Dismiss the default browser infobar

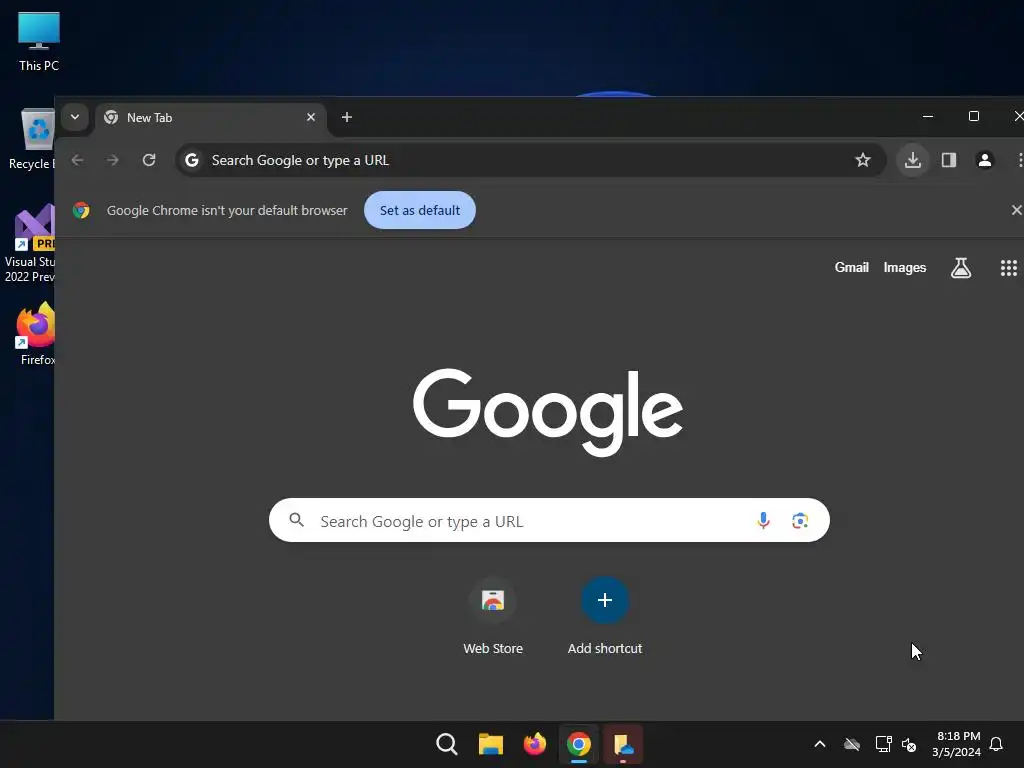1016,210
